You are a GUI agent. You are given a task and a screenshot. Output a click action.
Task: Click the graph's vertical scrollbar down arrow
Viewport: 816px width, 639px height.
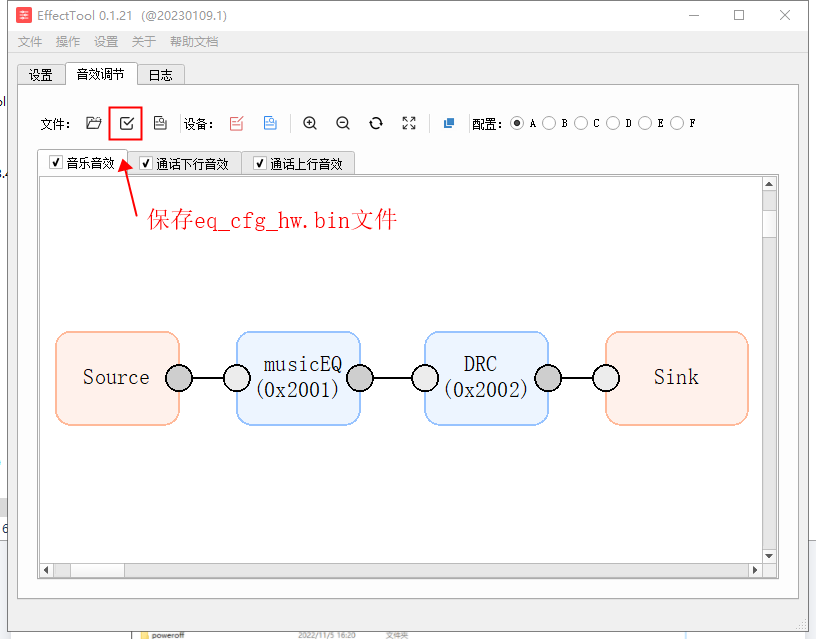tap(769, 556)
